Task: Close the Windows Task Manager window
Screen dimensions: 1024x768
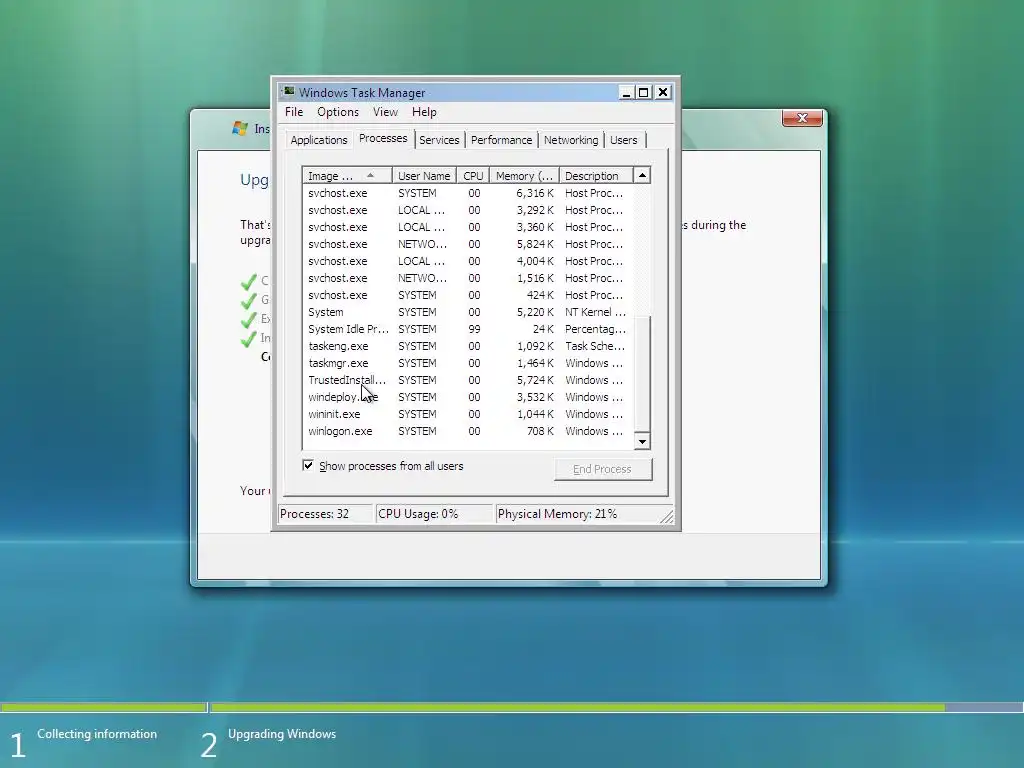Action: tap(662, 92)
